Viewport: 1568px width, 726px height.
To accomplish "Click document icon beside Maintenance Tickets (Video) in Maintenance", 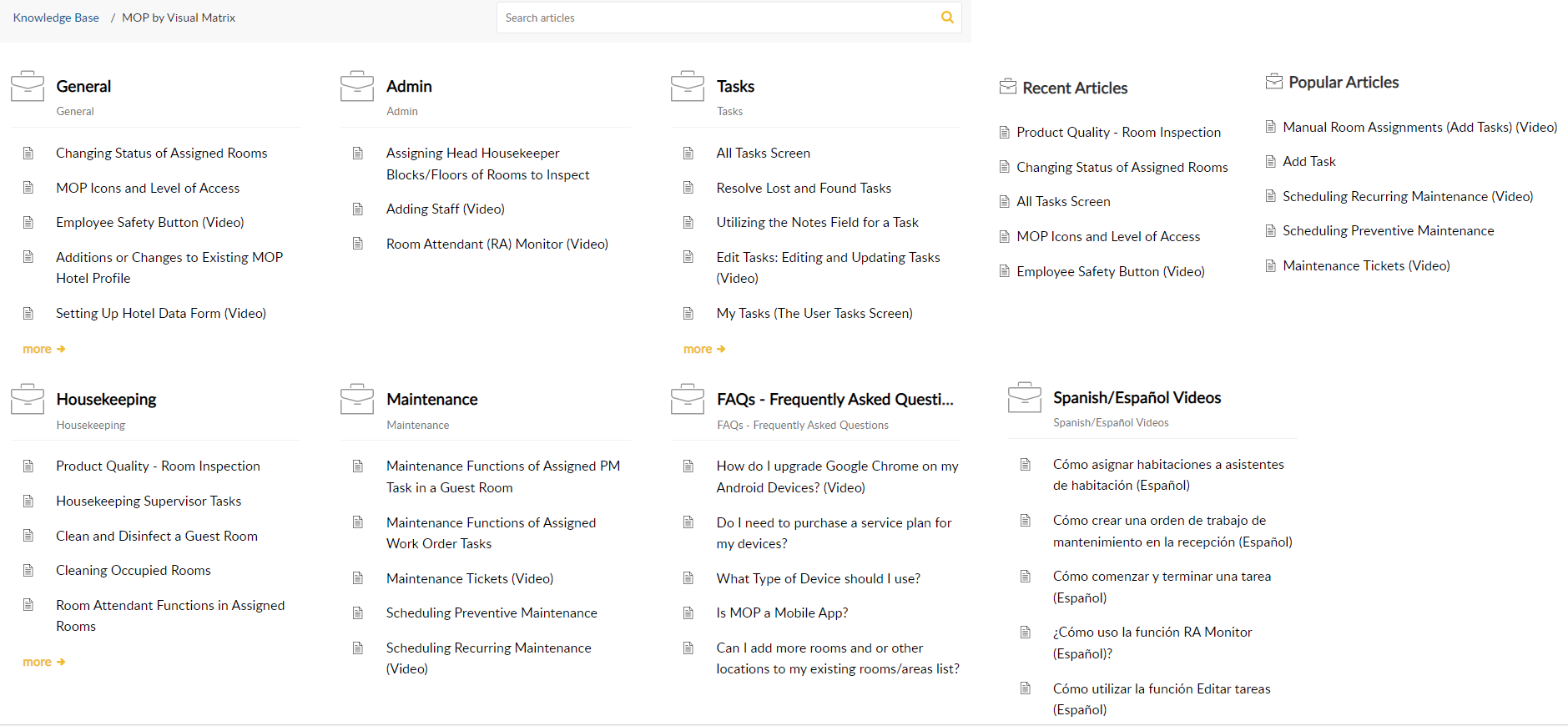I will click(358, 578).
